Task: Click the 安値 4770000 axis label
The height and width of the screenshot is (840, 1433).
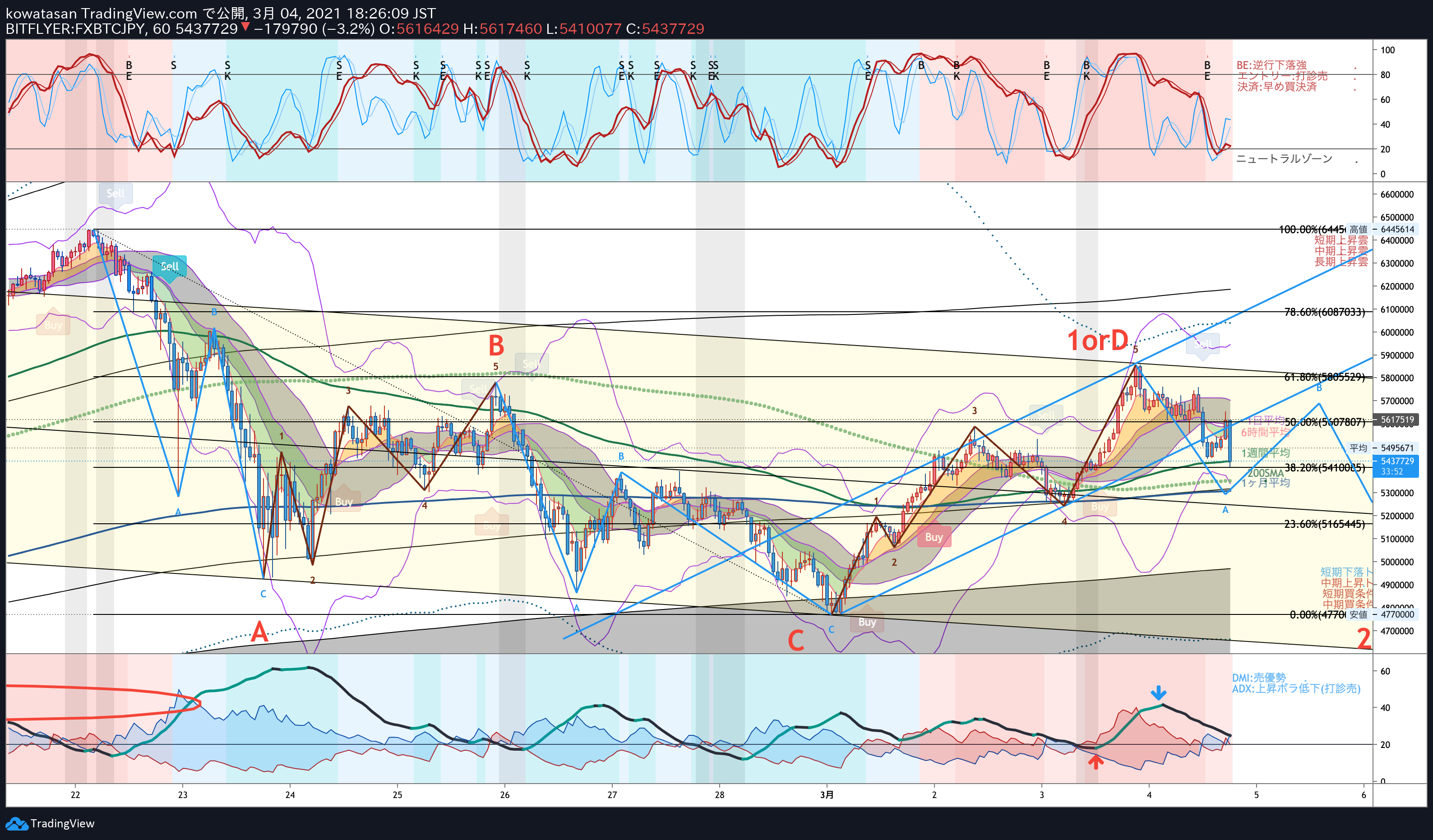Action: (x=1382, y=614)
